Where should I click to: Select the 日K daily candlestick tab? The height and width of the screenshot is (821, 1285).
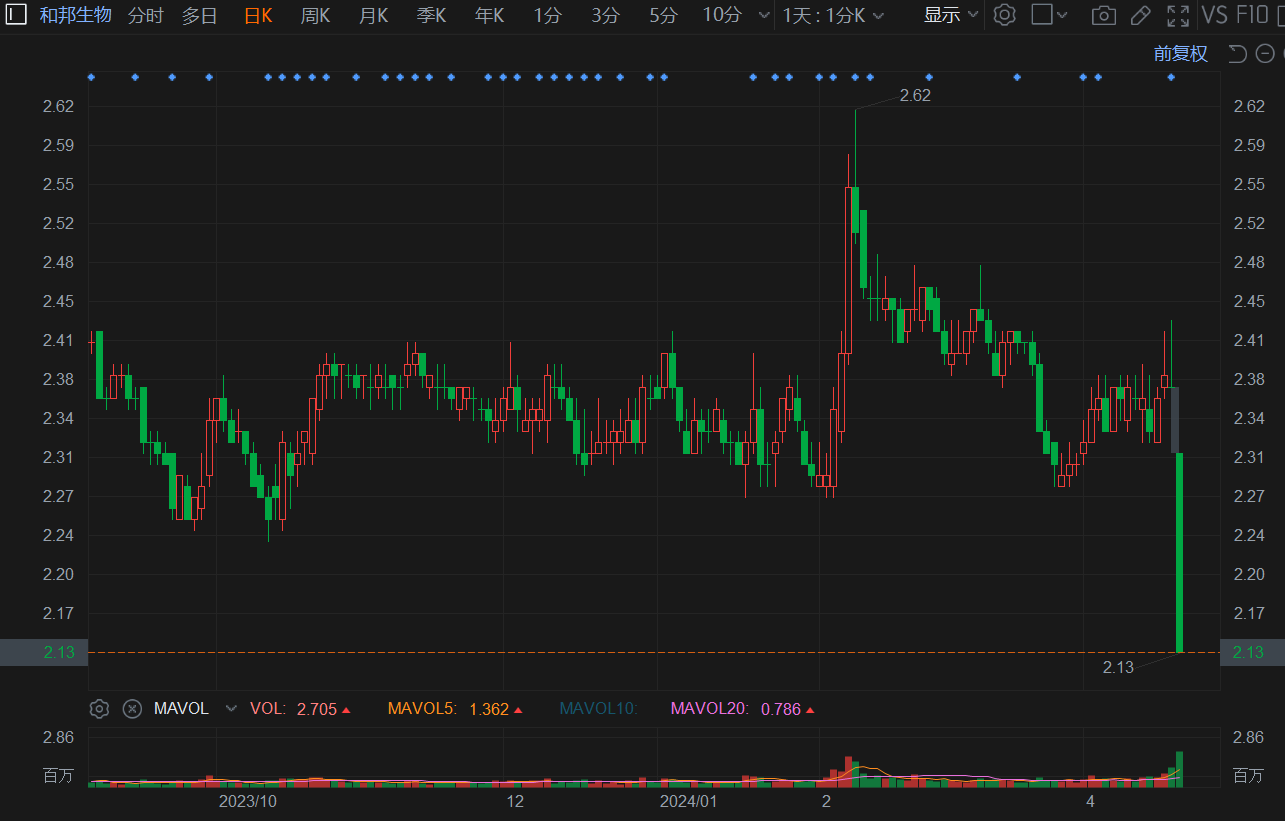coord(258,15)
